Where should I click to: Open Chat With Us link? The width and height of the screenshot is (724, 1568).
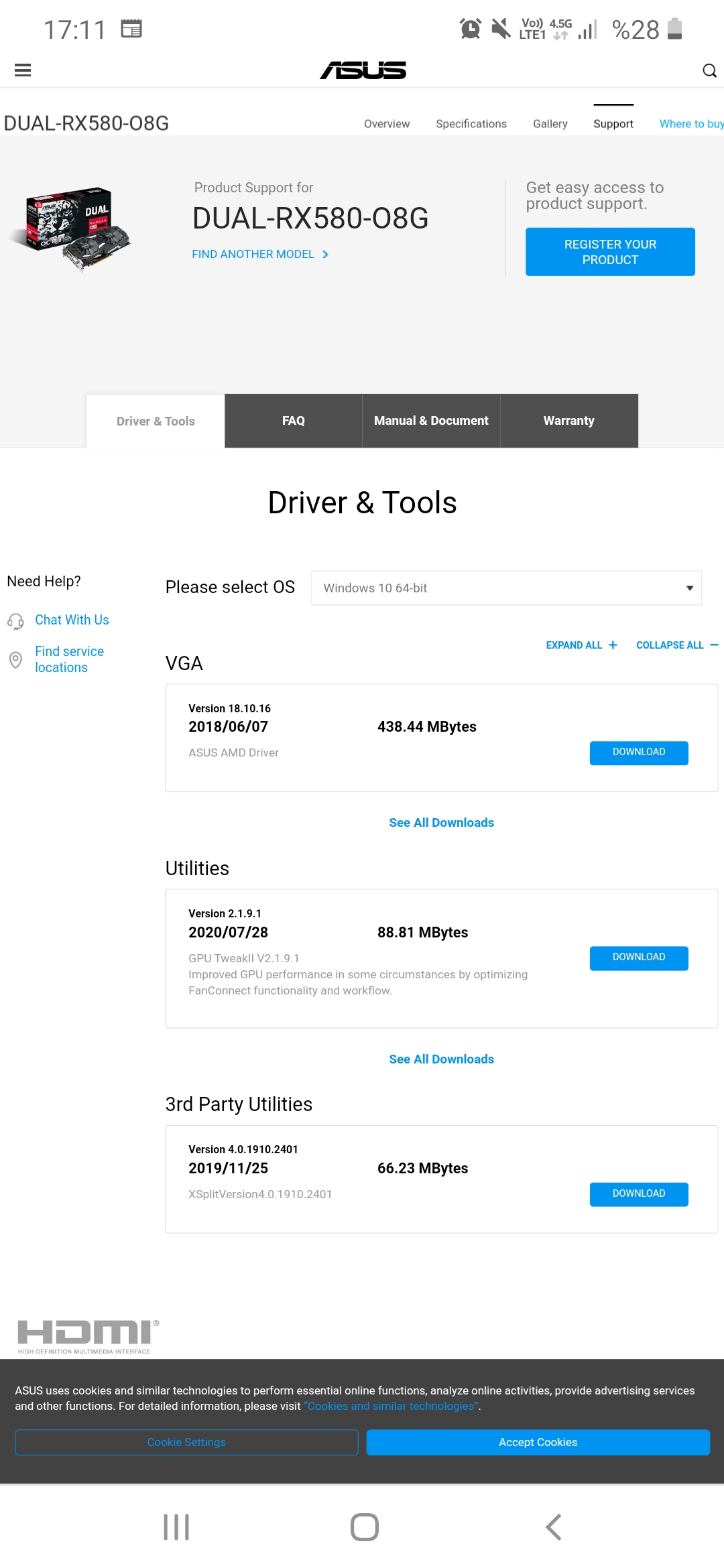click(x=72, y=620)
